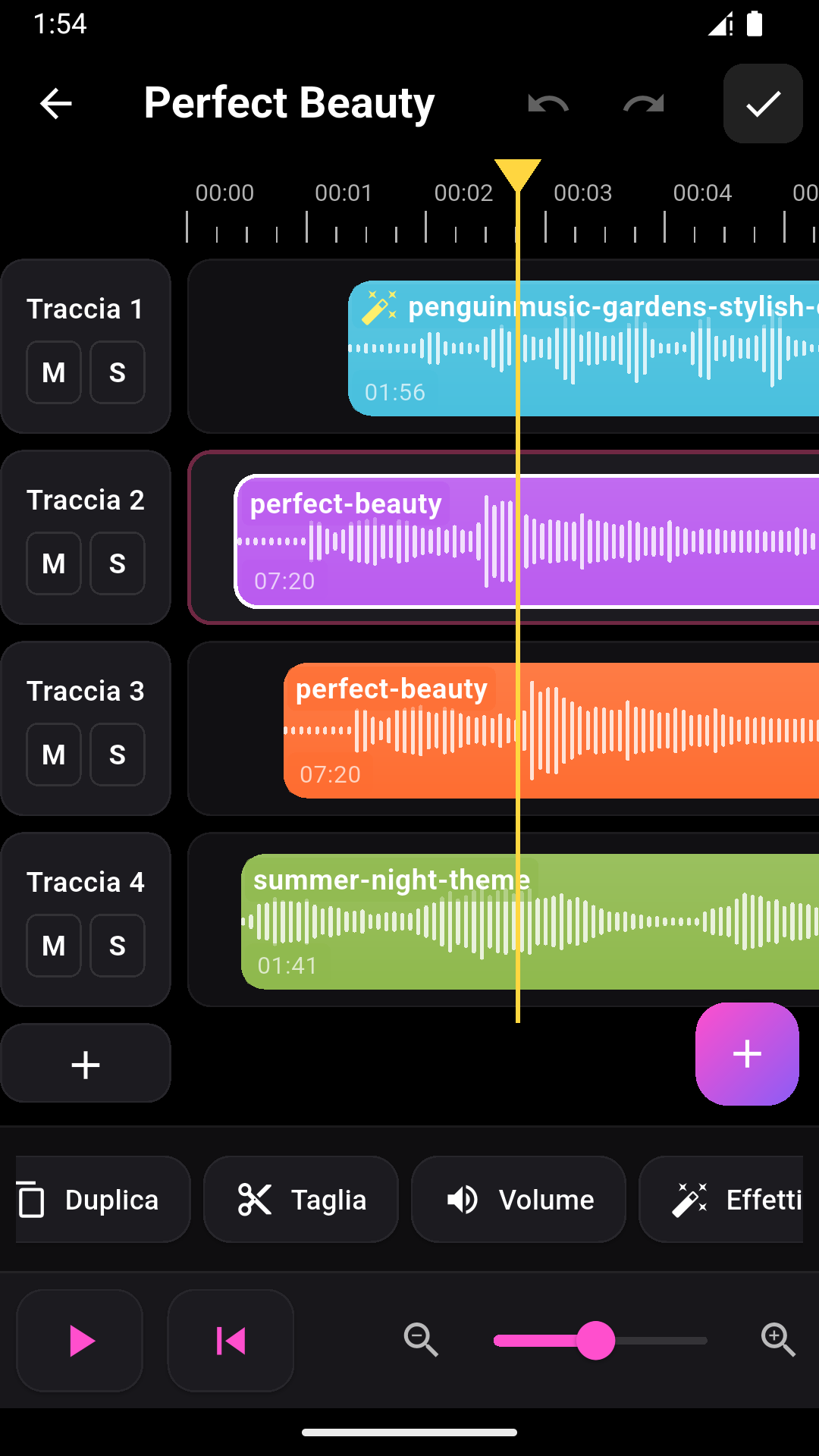This screenshot has height=1456, width=819.
Task: Select the Taglia scissors tool
Action: point(301,1200)
